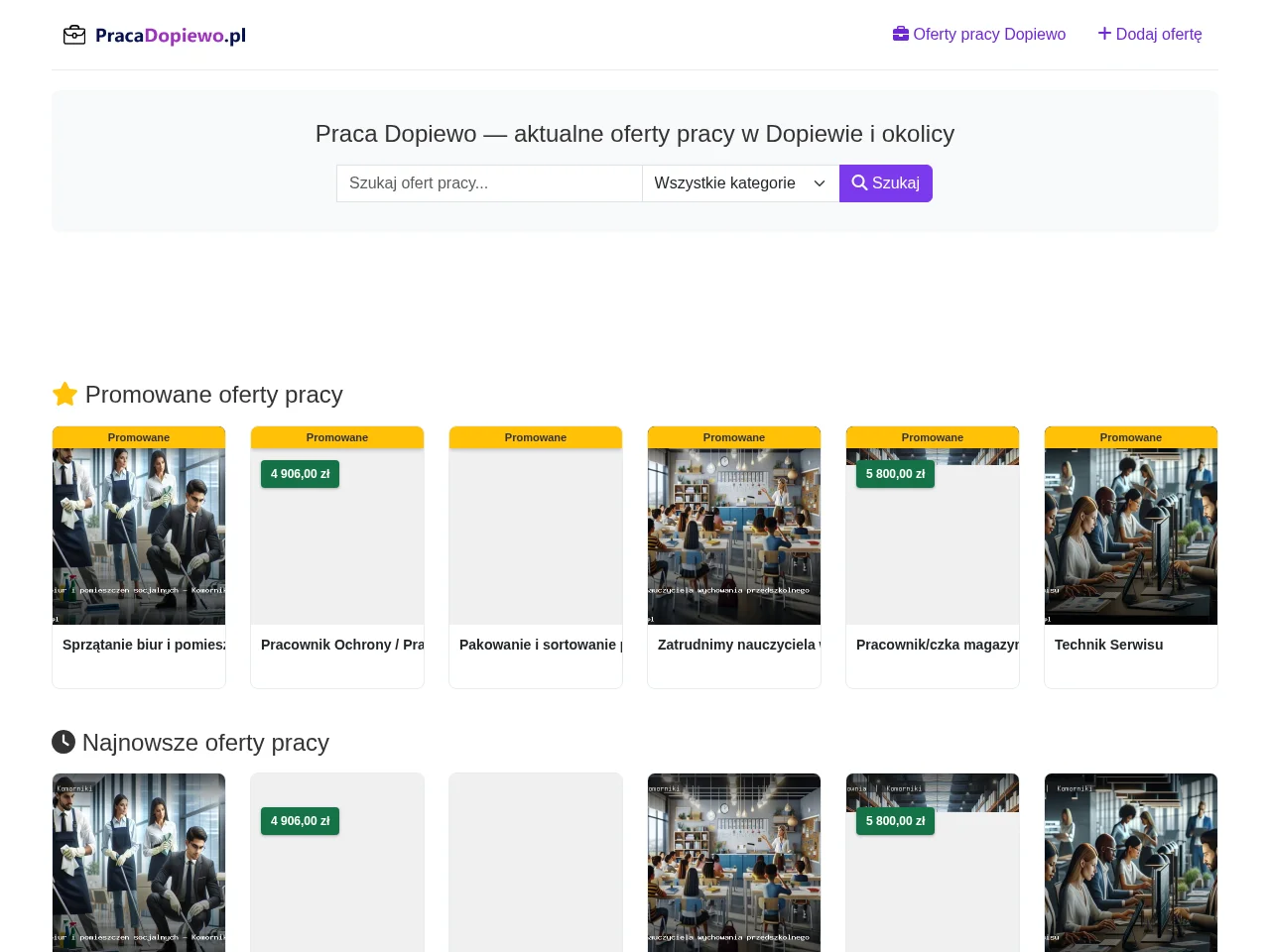1270x952 pixels.
Task: Click Promowane label on Pakowanie i sortowanie card
Action: coord(536,437)
